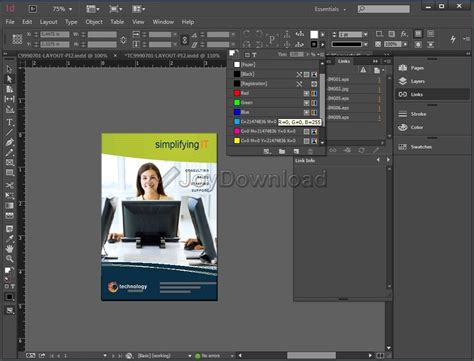The height and width of the screenshot is (361, 474).
Task: Select the Red swatch
Action: coord(274,93)
